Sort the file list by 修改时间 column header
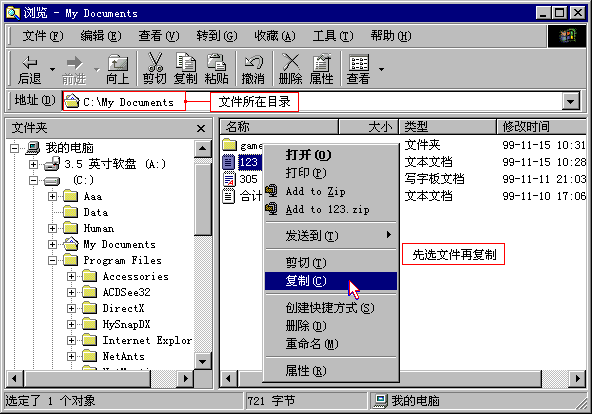 tap(541, 126)
